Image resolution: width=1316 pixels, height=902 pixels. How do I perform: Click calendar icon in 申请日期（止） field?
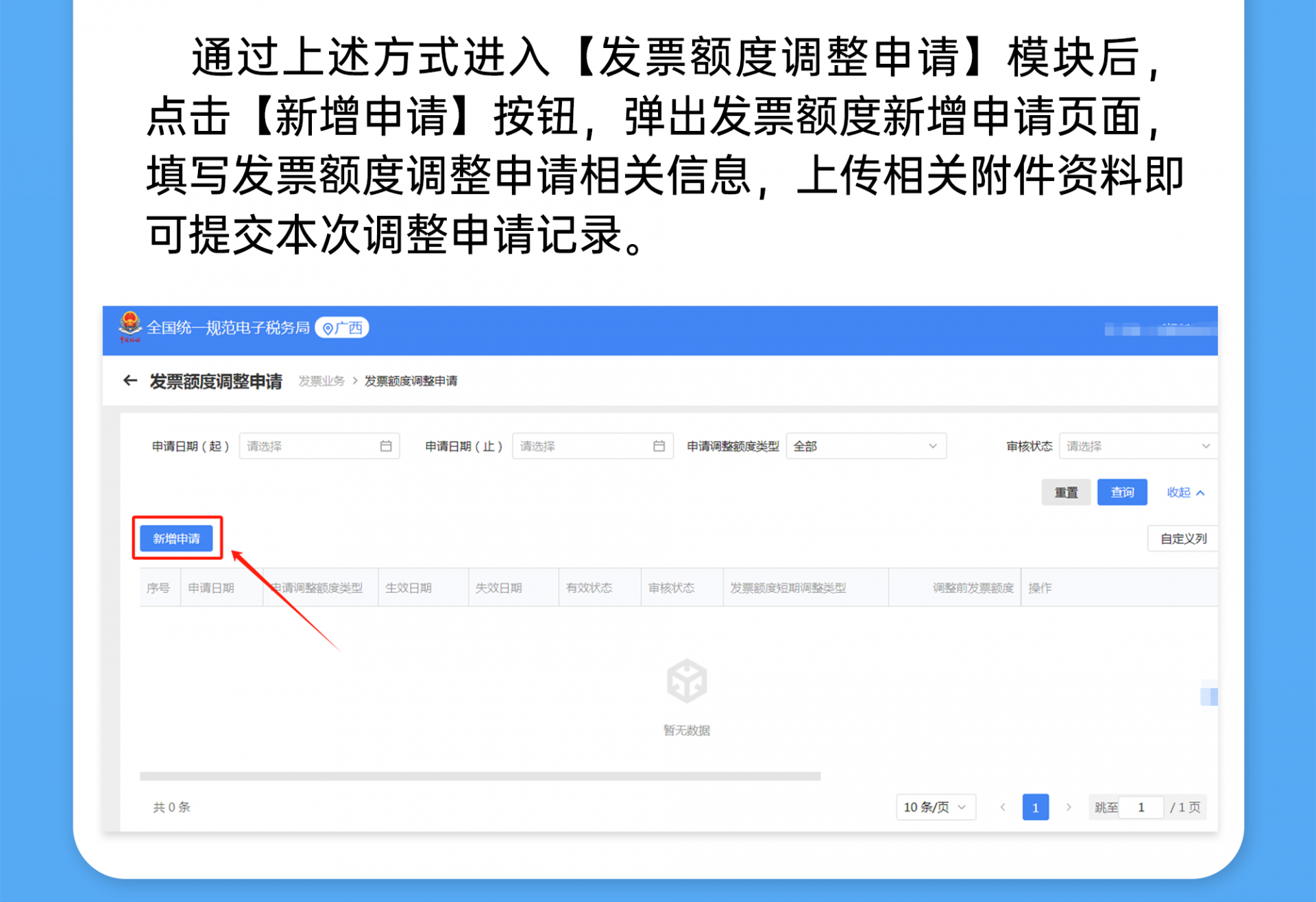(x=659, y=446)
